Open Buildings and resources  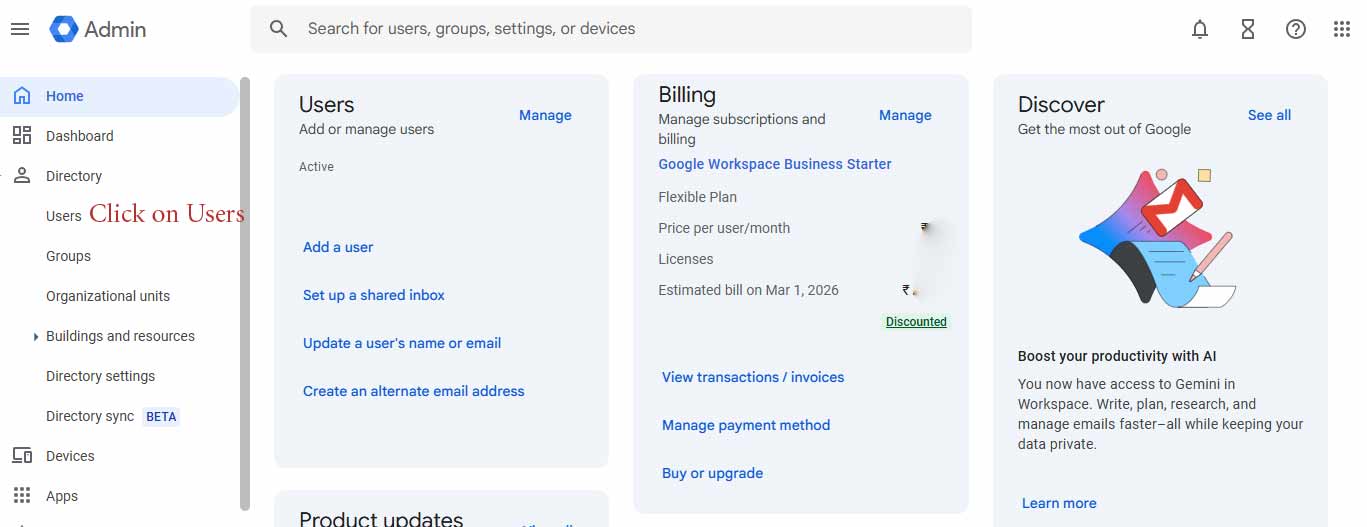(x=120, y=336)
